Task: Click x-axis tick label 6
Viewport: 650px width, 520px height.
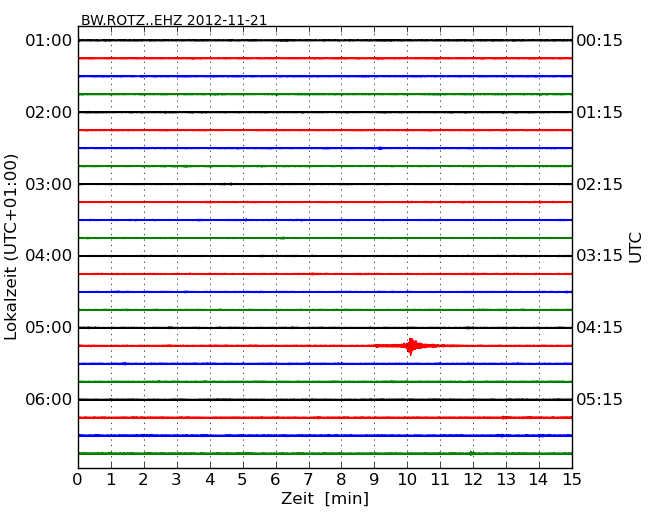Action: (x=275, y=480)
